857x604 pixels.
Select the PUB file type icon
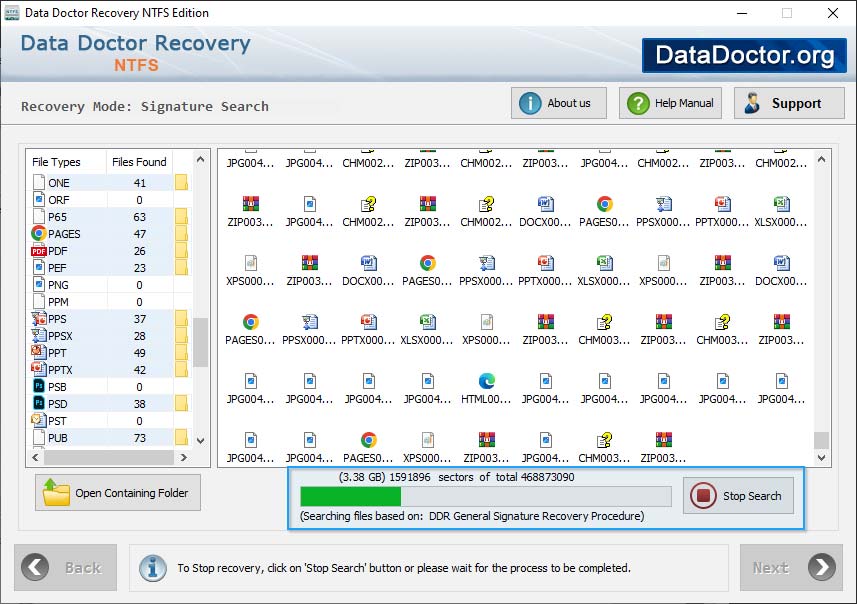(x=39, y=437)
